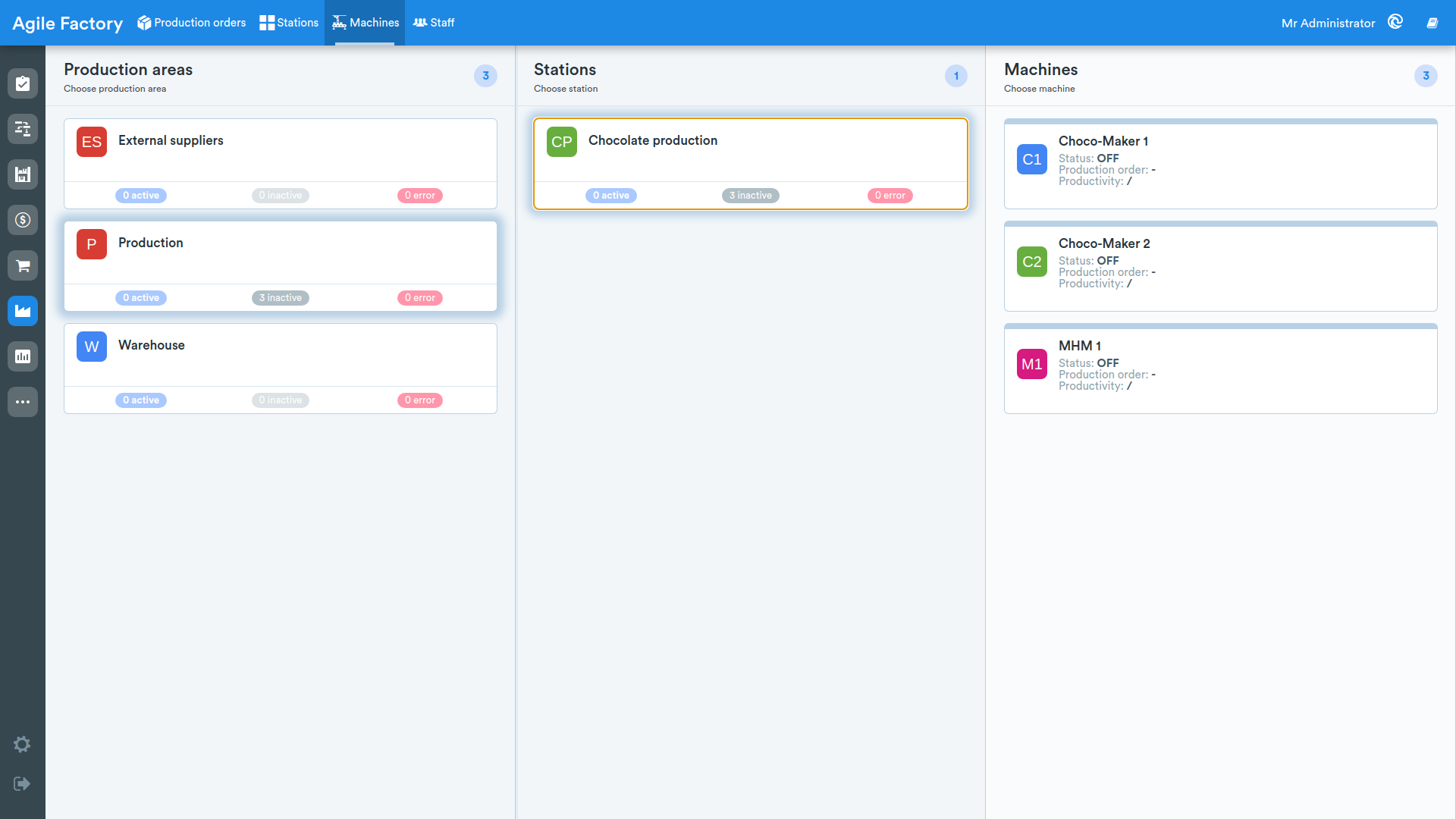Click the green C2 machine icon
This screenshot has height=819, width=1456.
coord(1032,262)
